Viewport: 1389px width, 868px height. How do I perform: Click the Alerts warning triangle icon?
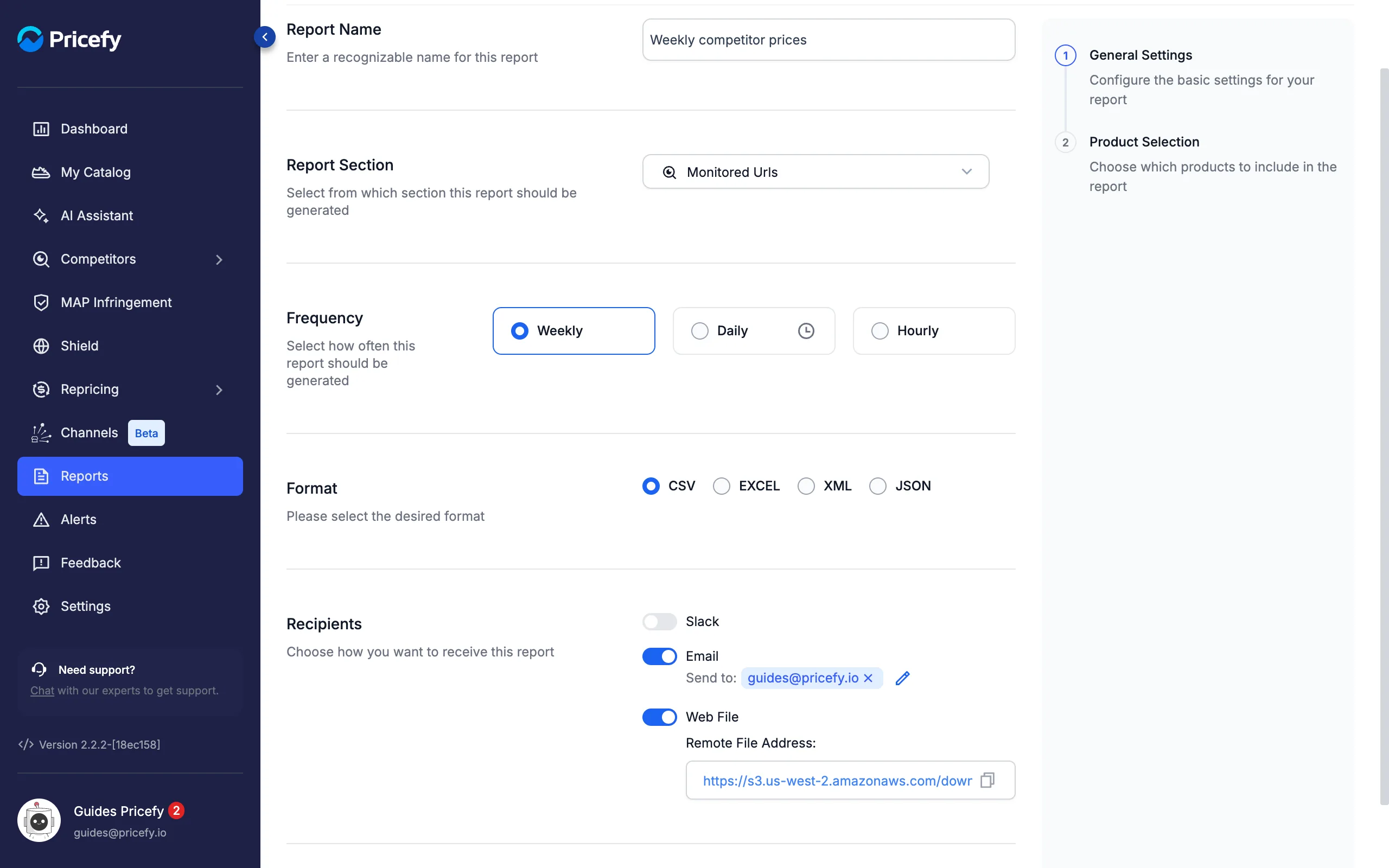(41, 520)
